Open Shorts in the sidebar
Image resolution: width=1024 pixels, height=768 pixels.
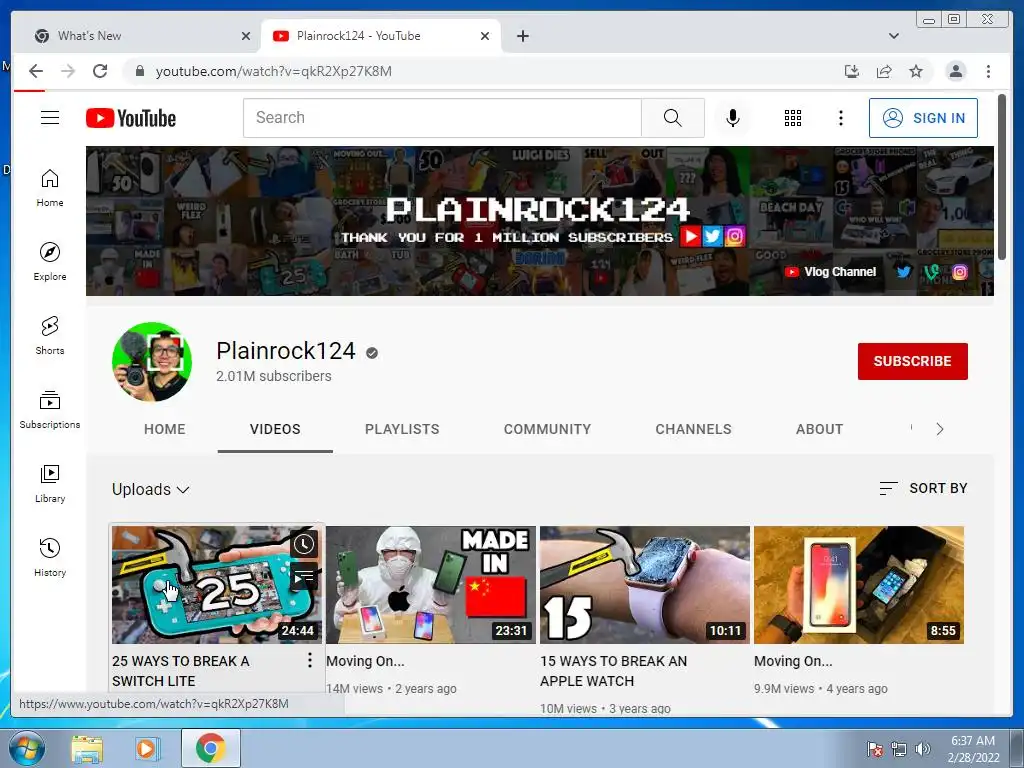click(50, 336)
